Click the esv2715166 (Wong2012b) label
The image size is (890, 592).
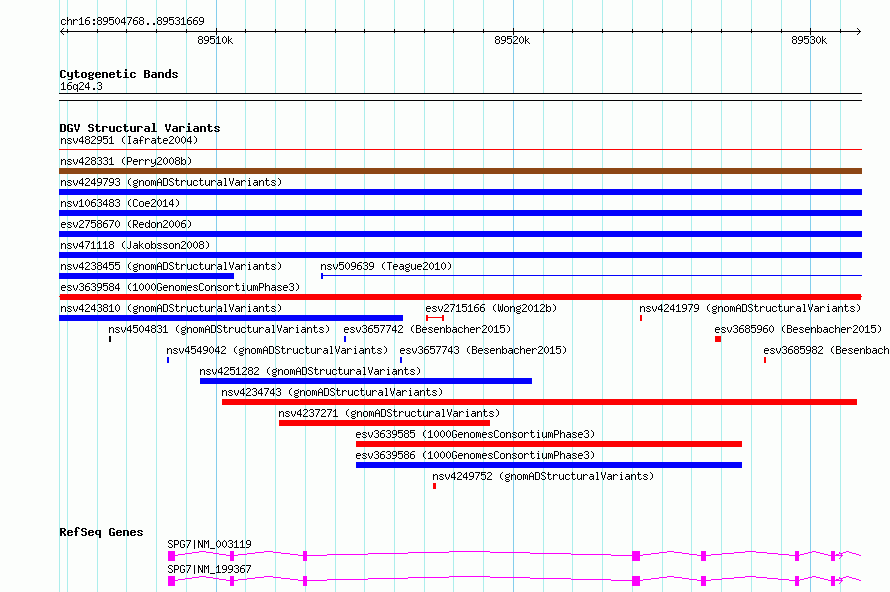(x=491, y=308)
